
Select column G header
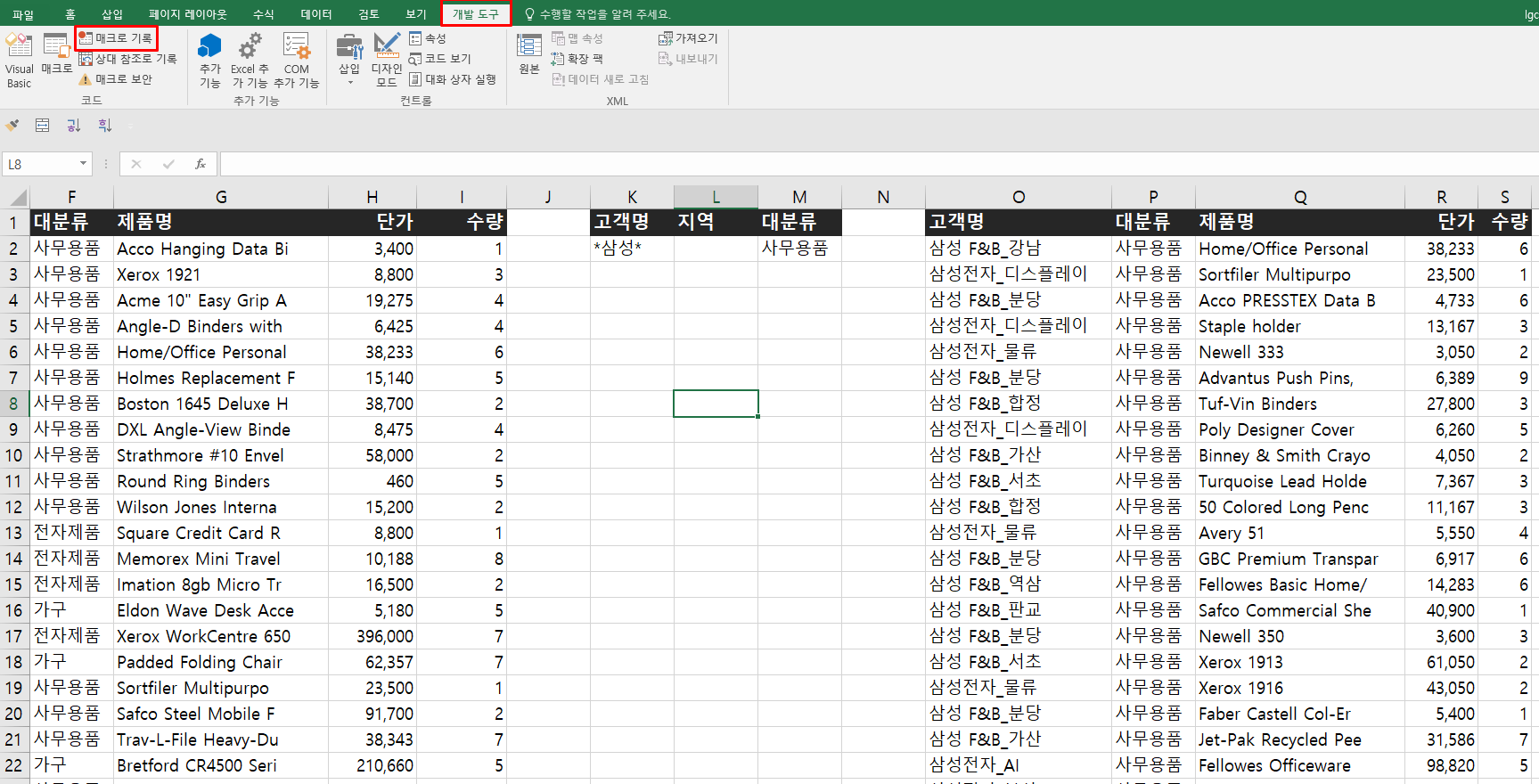221,197
